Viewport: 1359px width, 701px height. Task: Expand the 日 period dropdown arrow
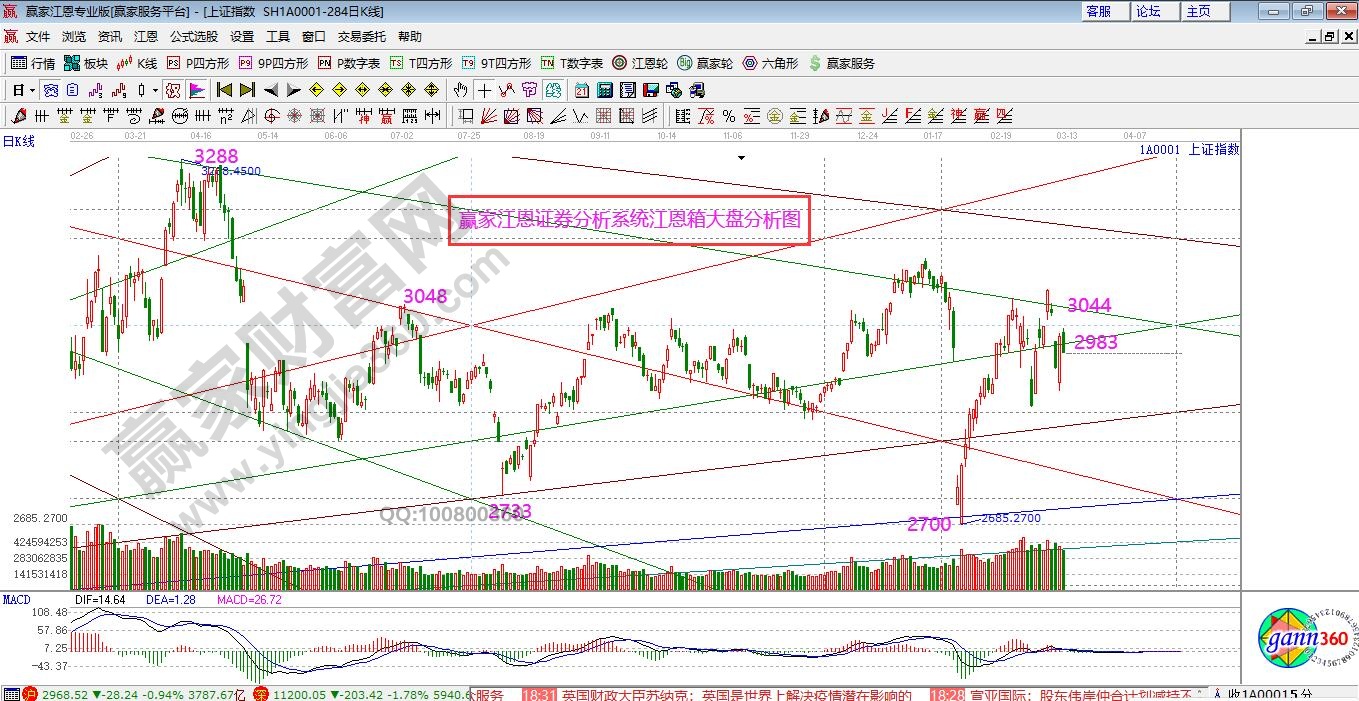click(32, 90)
